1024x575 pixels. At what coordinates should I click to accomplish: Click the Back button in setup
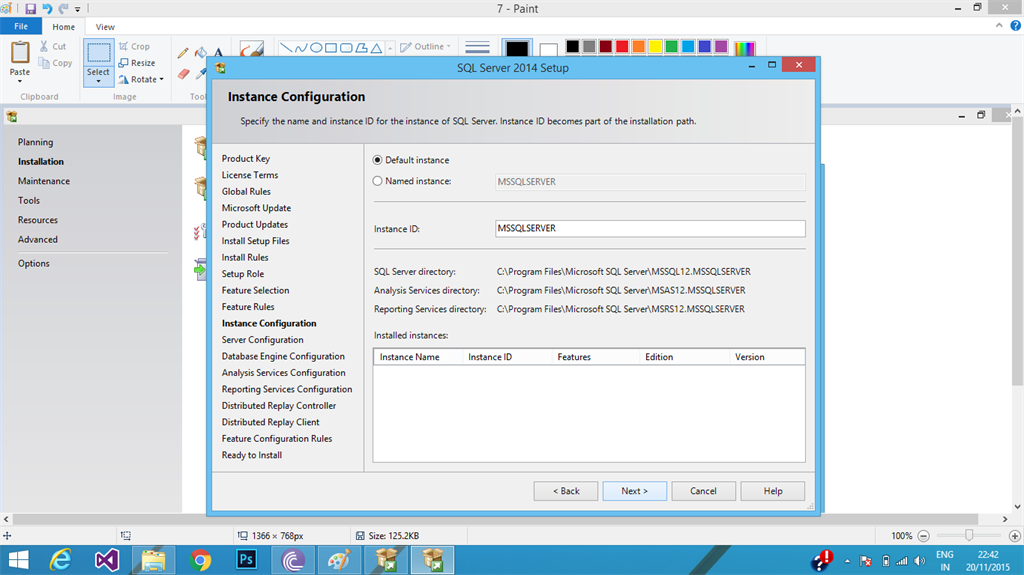tap(566, 491)
